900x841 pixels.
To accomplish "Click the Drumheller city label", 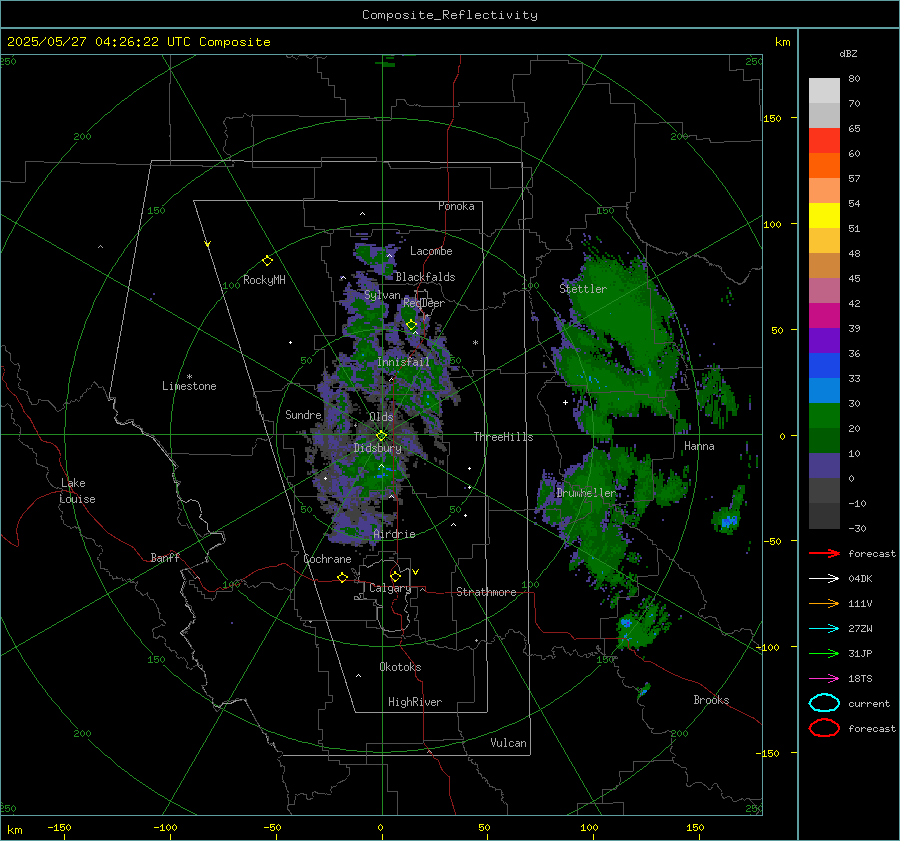I will coord(586,493).
